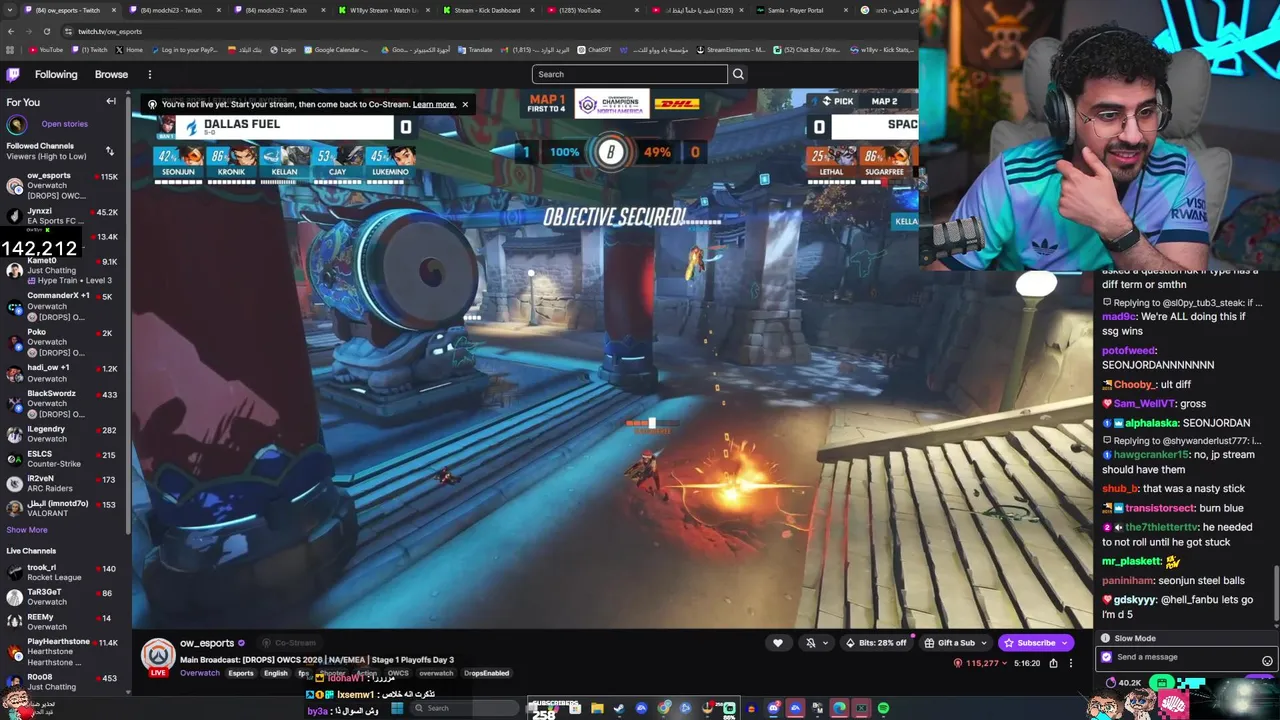This screenshot has width=1280, height=720.
Task: Select CommanderX channel in sidebar
Action: pos(63,306)
